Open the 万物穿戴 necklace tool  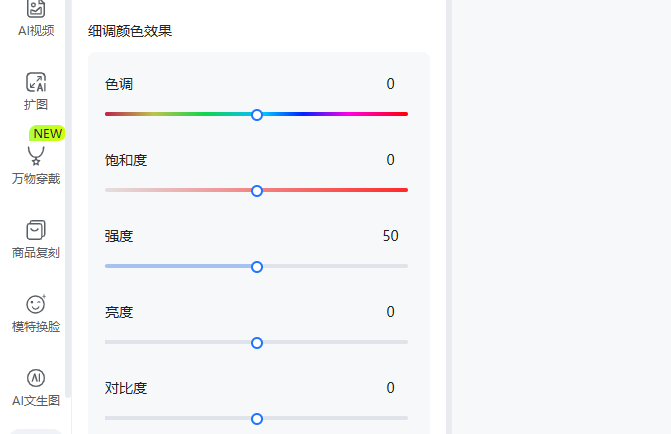pyautogui.click(x=36, y=165)
